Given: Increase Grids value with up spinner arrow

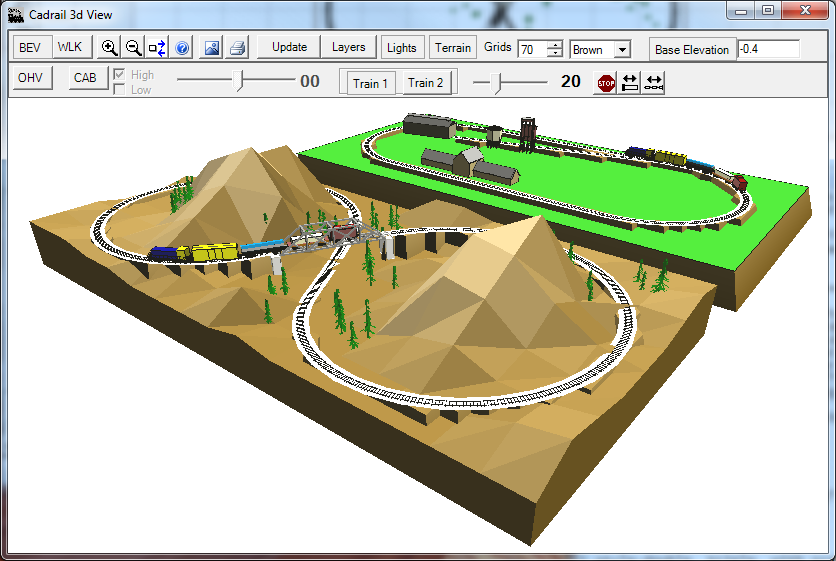Looking at the screenshot, I should point(555,44).
